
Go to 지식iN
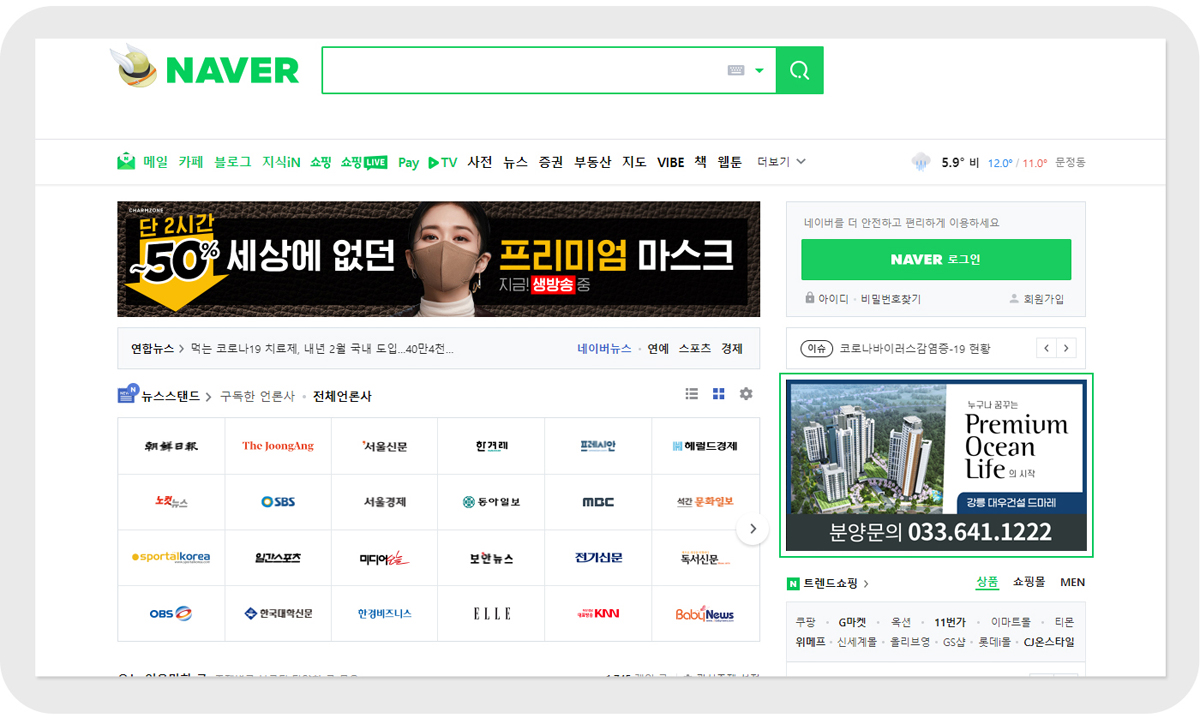pos(281,162)
